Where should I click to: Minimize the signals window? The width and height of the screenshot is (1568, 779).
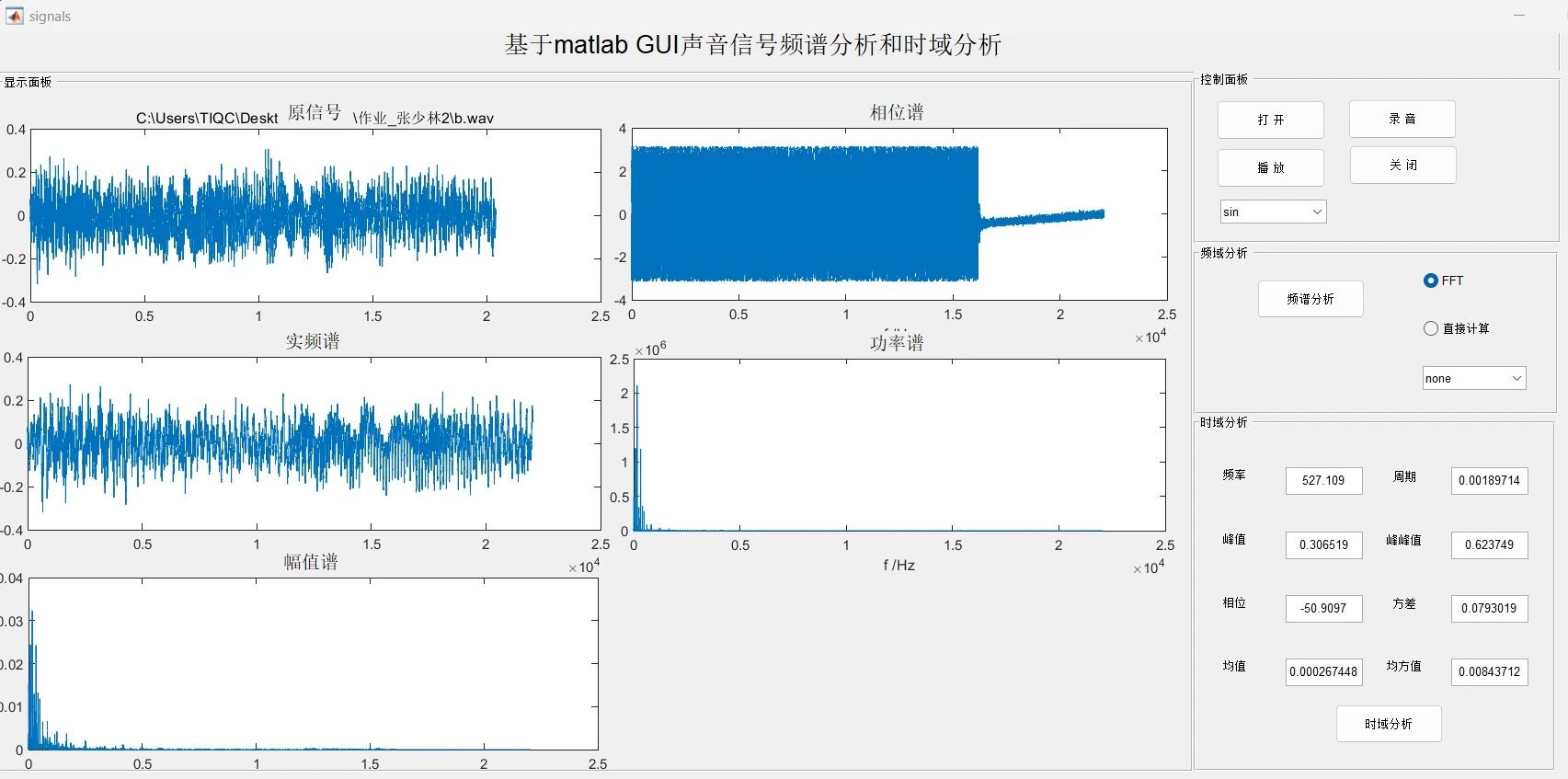pyautogui.click(x=1519, y=16)
